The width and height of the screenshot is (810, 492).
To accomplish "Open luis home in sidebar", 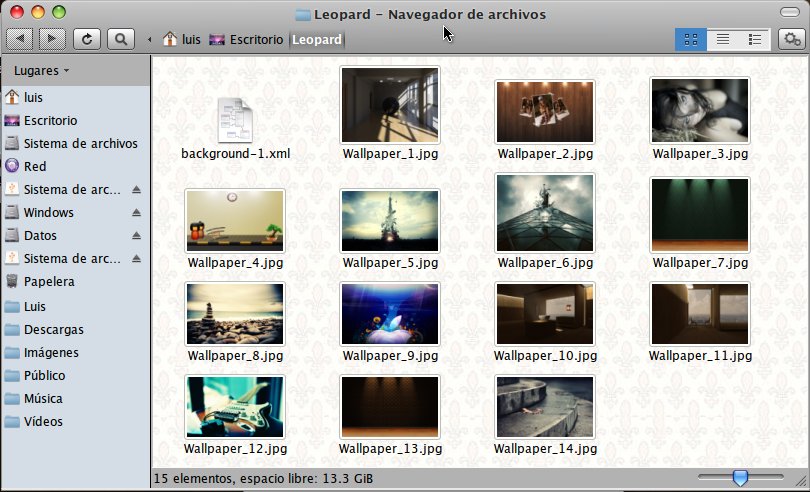I will click(x=75, y=97).
